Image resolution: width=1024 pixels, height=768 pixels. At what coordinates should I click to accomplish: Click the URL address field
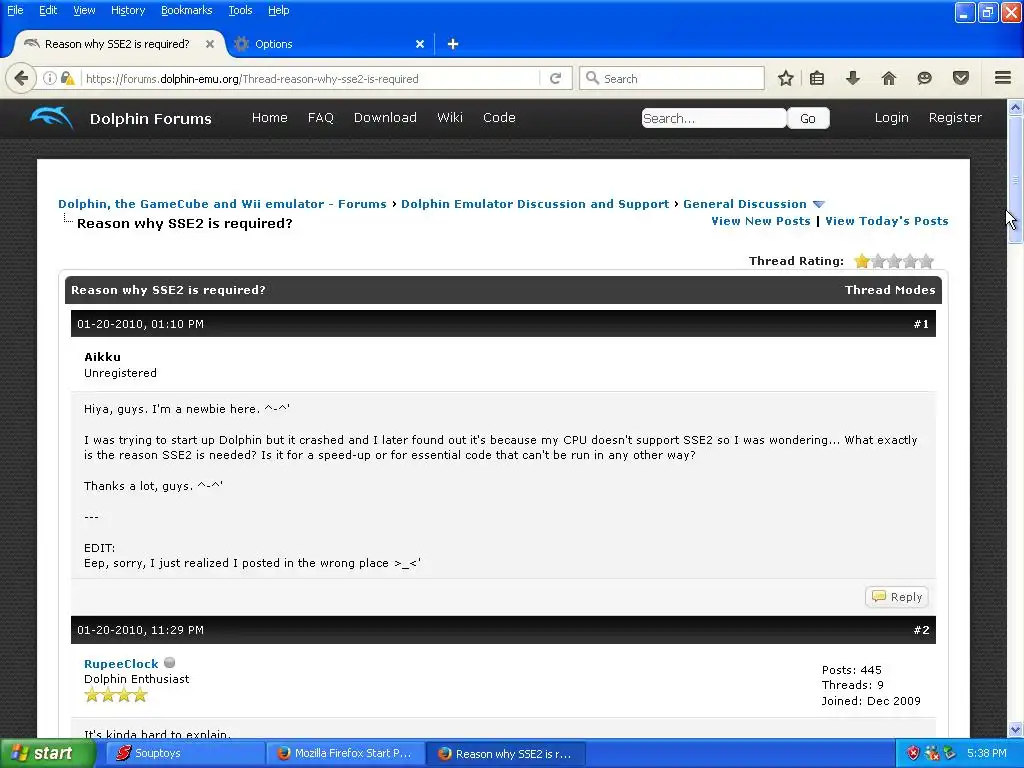coord(311,78)
